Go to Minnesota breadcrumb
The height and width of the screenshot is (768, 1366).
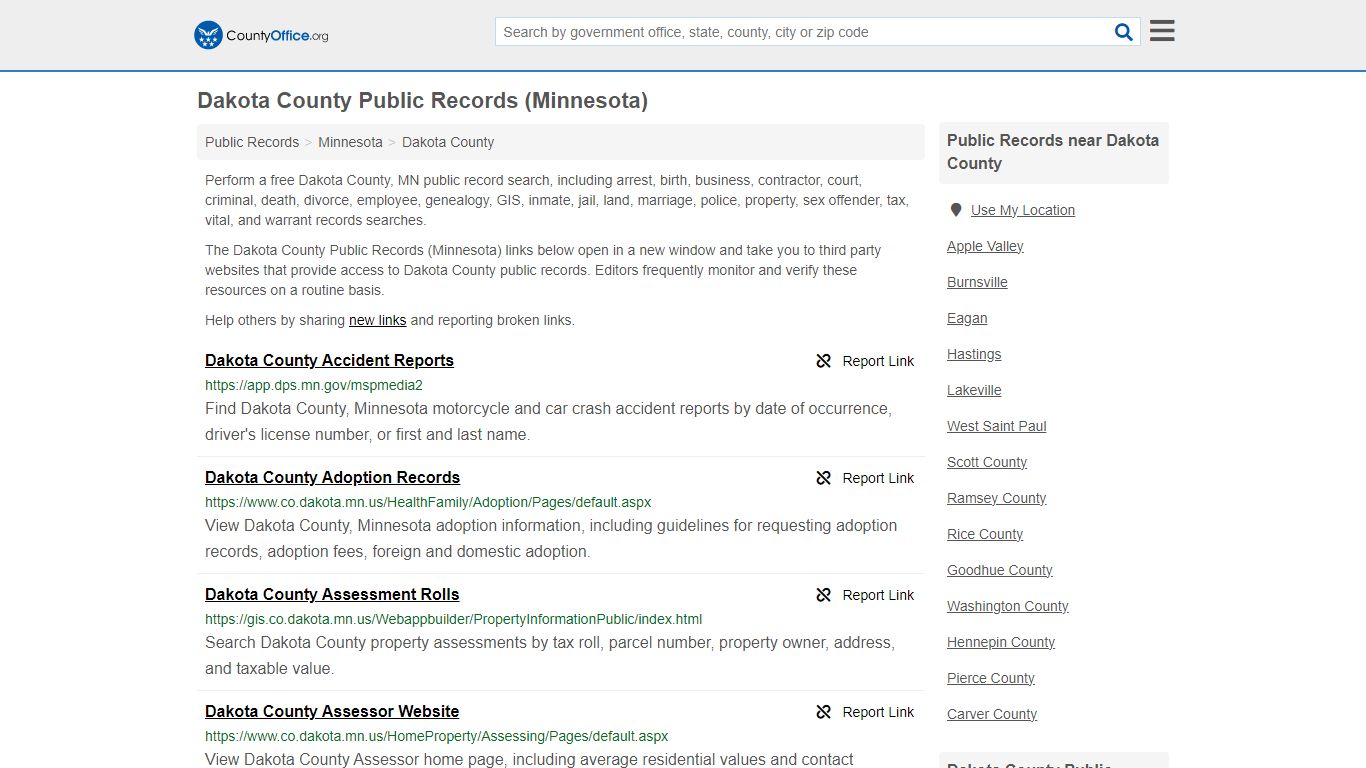pos(350,142)
